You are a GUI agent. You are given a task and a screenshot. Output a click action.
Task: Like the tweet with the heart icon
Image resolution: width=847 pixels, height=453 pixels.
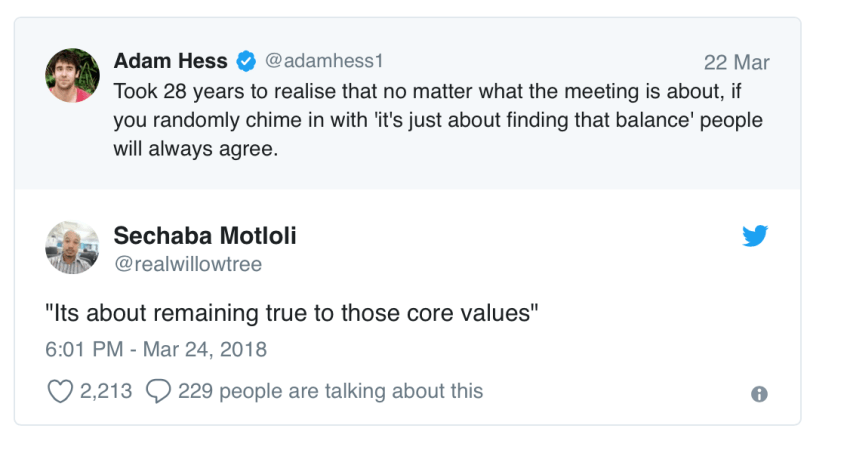coord(60,391)
